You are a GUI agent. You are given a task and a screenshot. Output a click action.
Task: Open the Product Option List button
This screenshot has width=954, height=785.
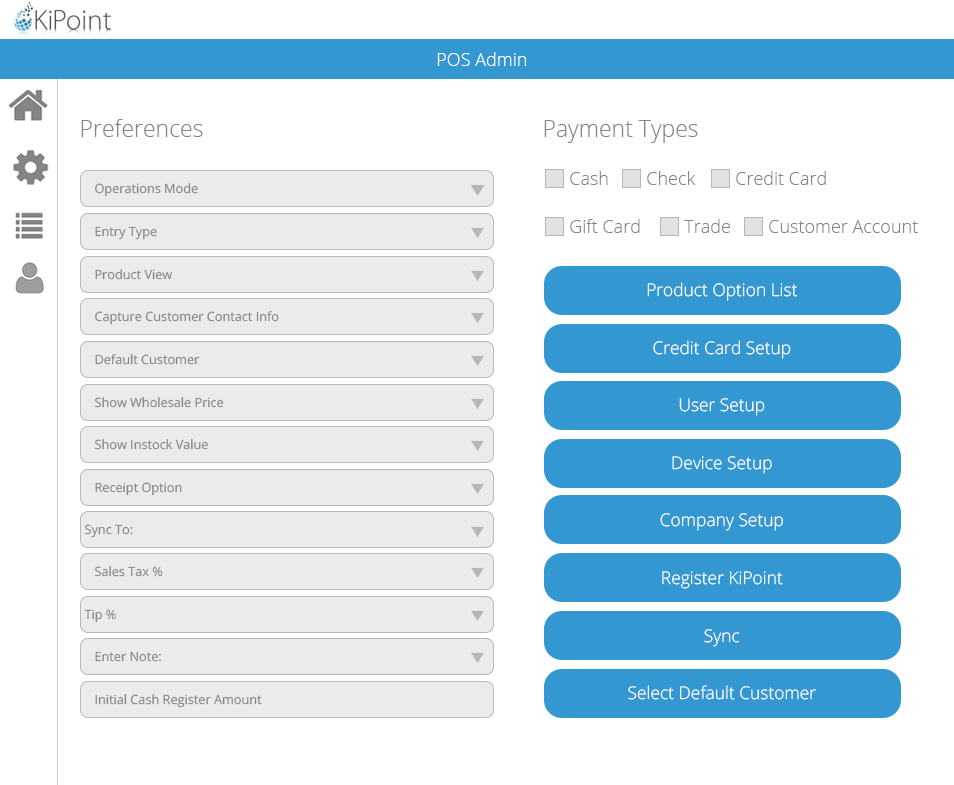coord(722,290)
